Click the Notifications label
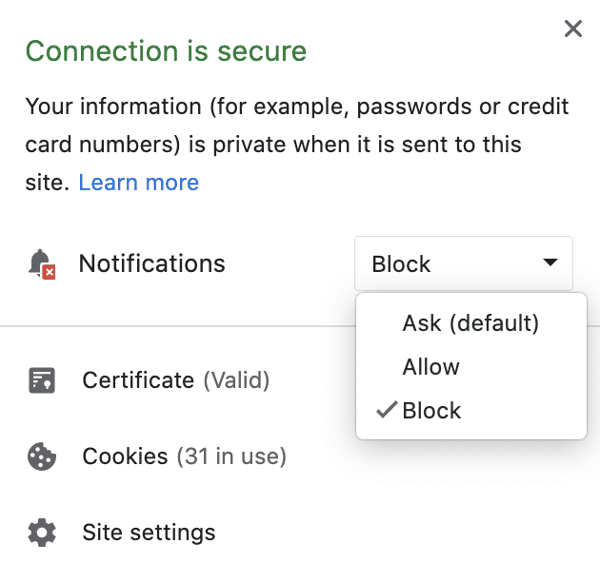The height and width of the screenshot is (582, 600). click(x=152, y=264)
